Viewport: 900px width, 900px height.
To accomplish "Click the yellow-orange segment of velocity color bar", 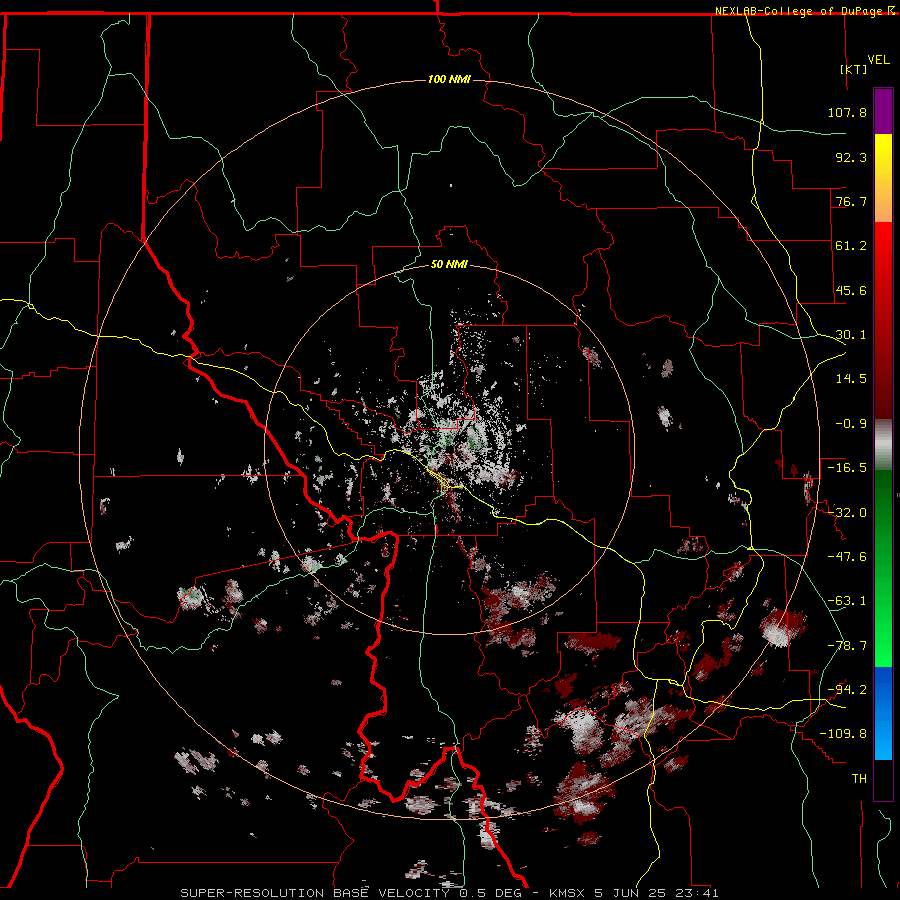I will click(x=883, y=178).
